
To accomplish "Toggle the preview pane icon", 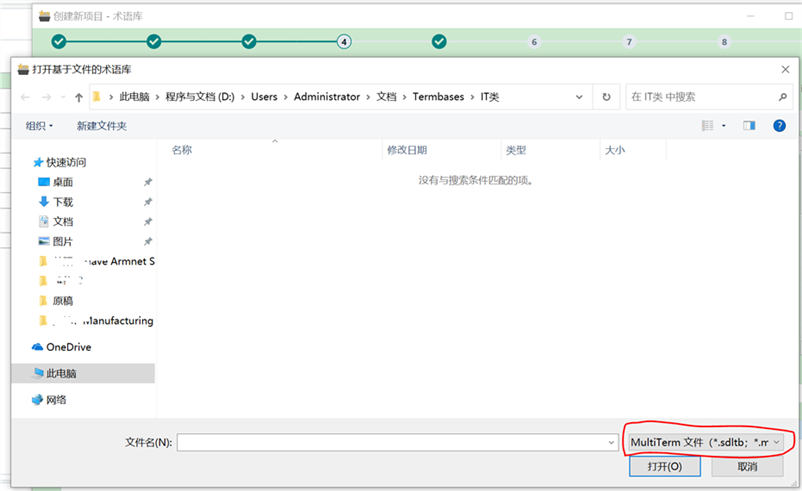I will tap(749, 125).
